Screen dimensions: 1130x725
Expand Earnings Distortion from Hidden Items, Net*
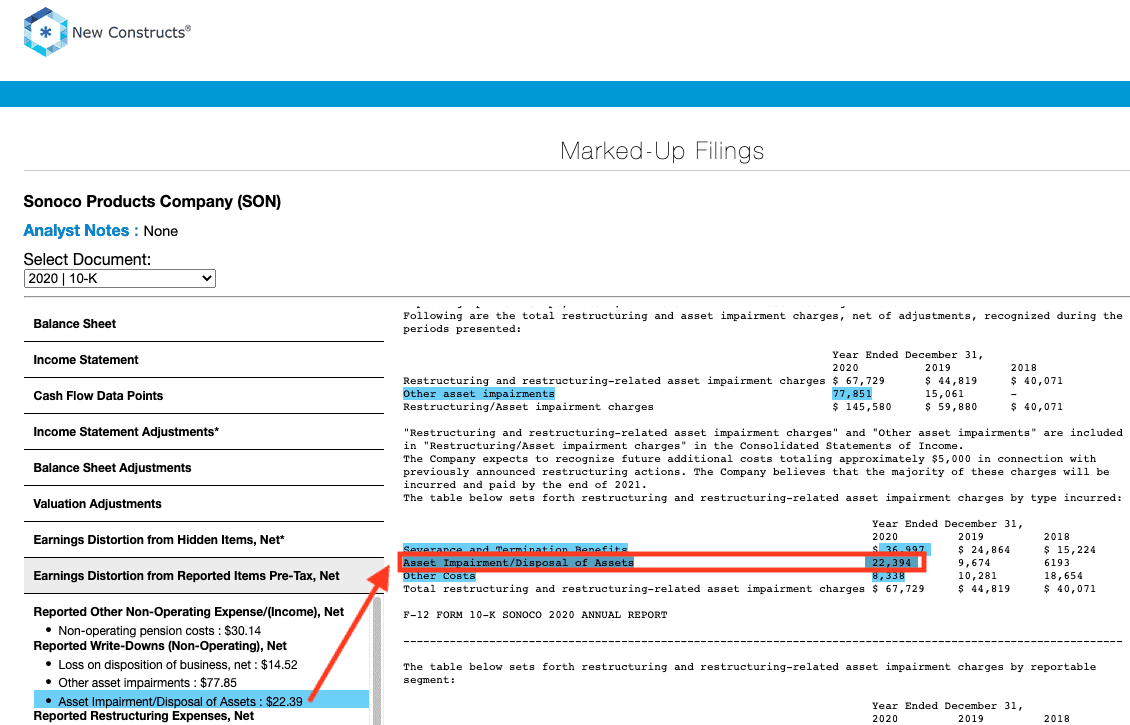pos(204,541)
